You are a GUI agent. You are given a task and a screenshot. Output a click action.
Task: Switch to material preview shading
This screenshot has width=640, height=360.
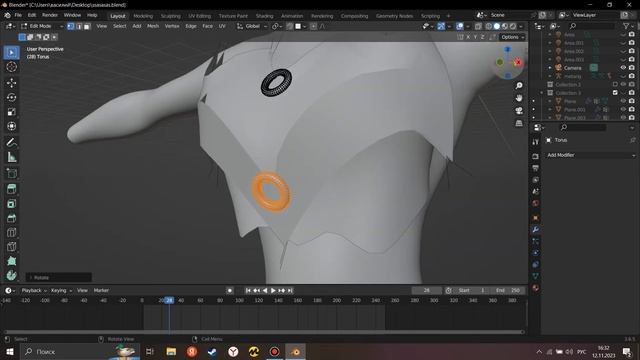[505, 26]
